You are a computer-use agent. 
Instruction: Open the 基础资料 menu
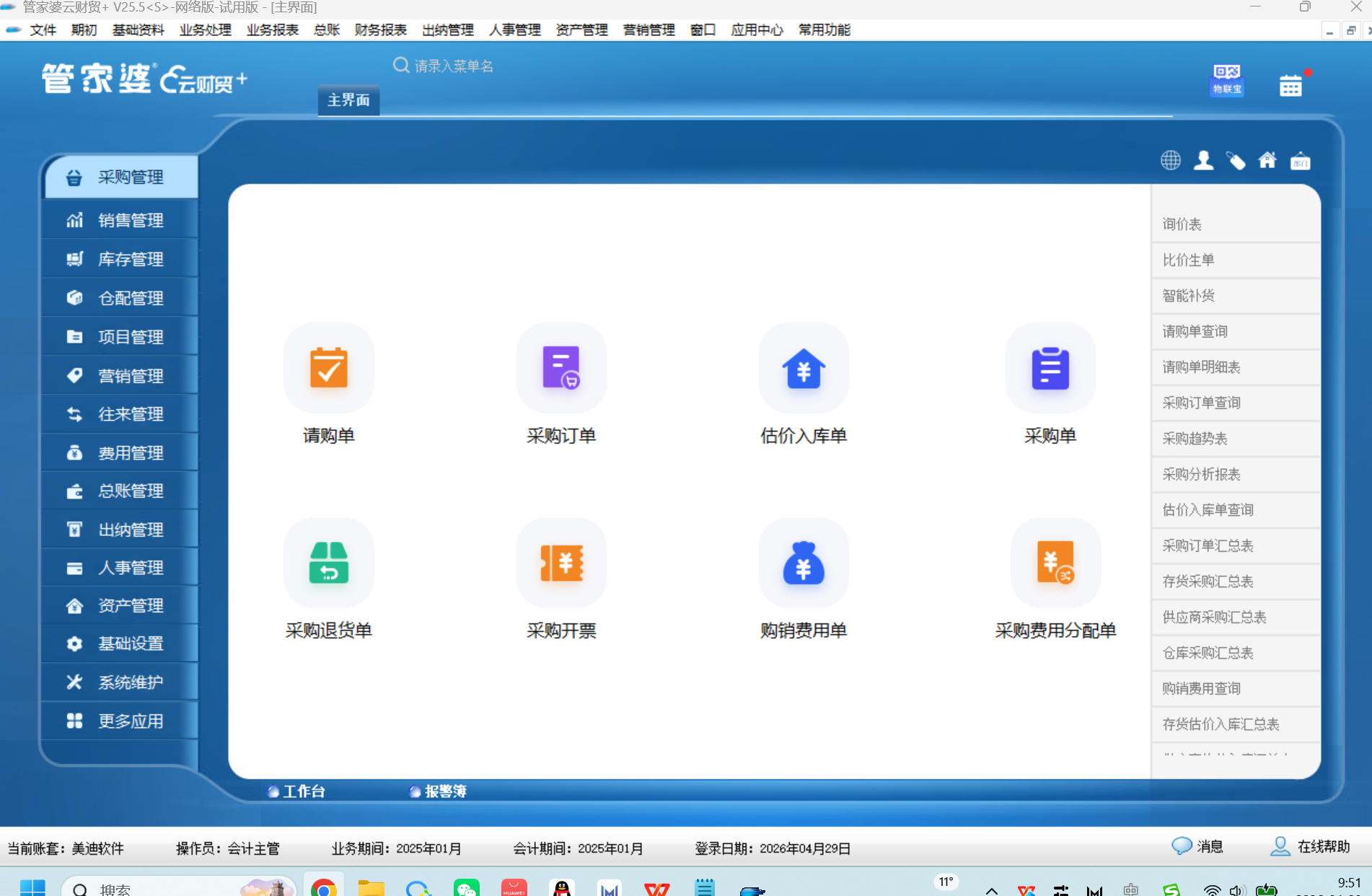(138, 30)
